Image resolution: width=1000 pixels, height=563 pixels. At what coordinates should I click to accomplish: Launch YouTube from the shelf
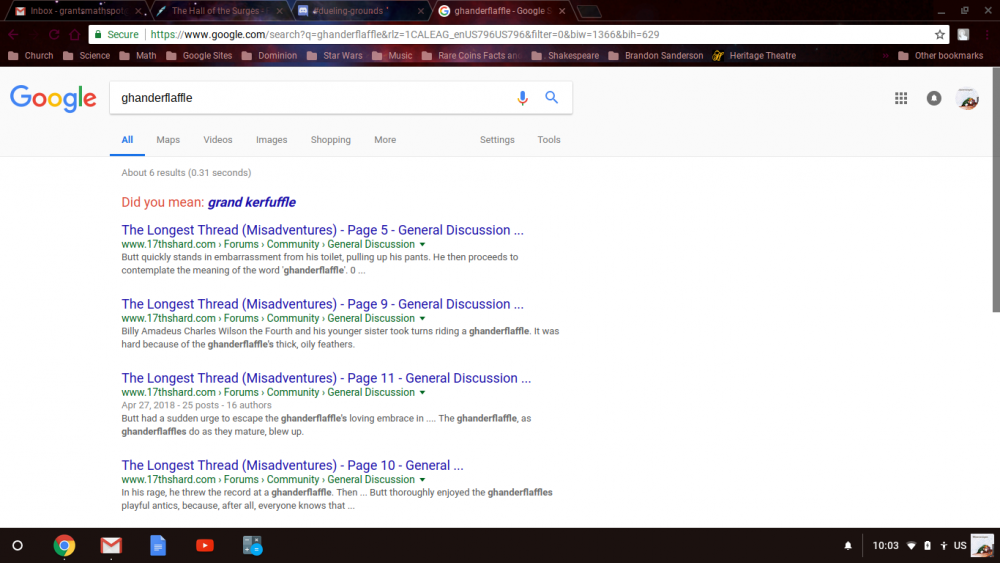205,546
